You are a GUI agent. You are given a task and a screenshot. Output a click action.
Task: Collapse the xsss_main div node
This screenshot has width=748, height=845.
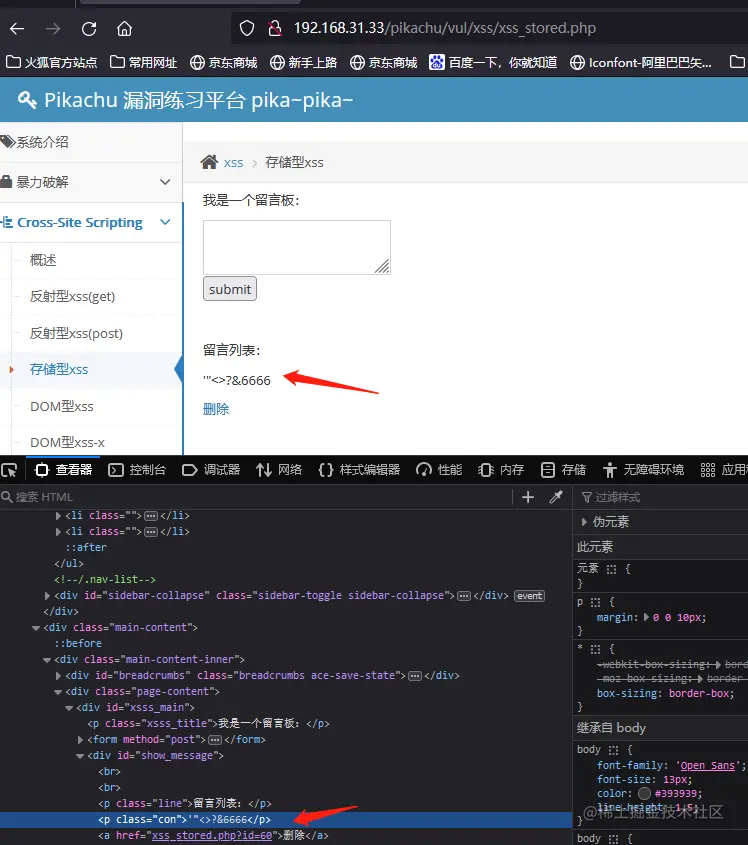[69, 708]
